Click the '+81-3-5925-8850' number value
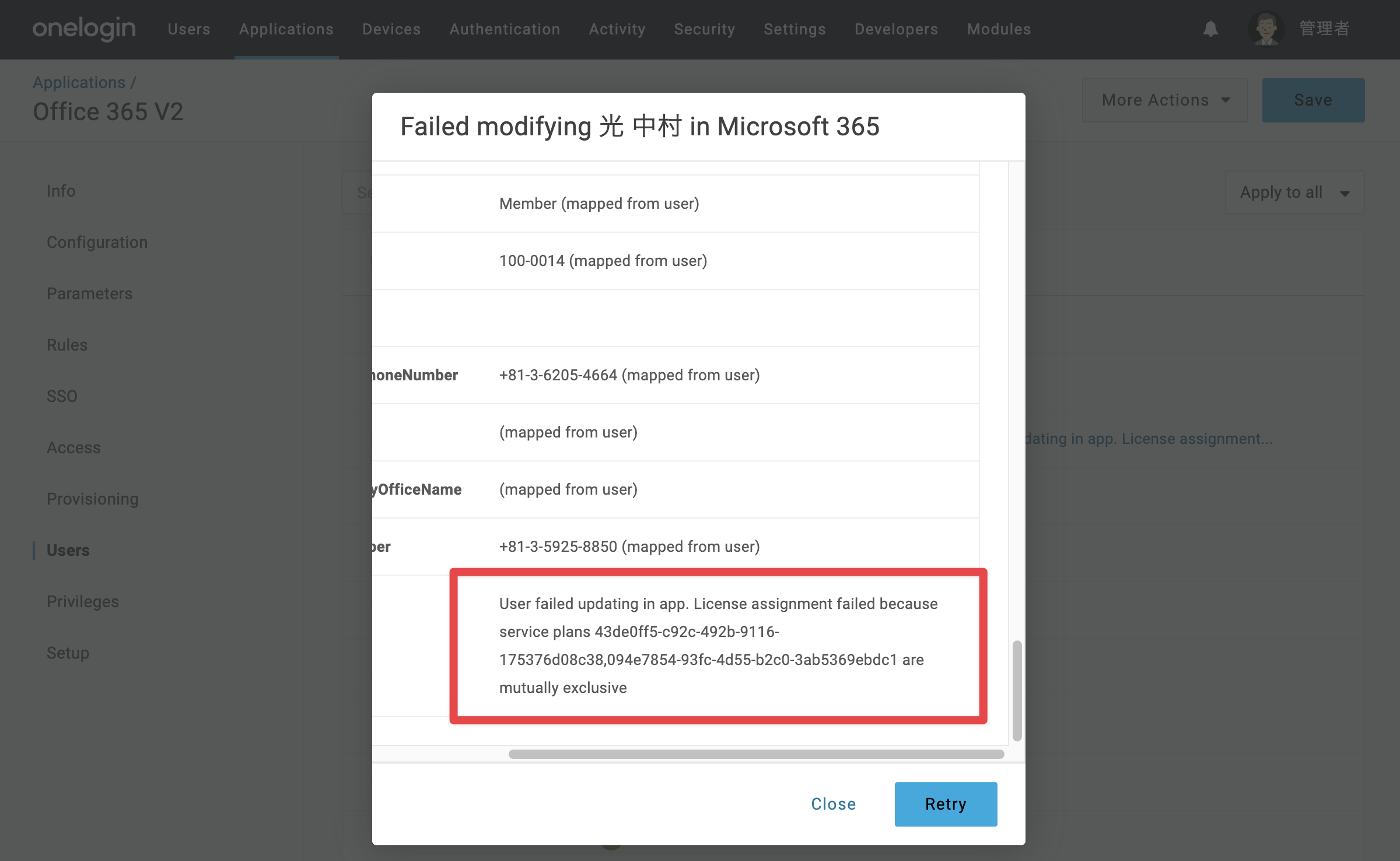This screenshot has height=861, width=1400. click(629, 547)
